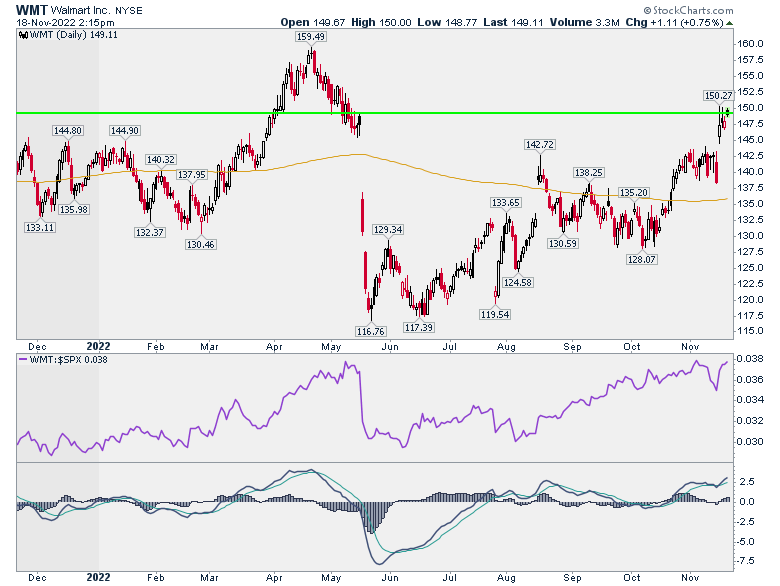Click the 133.11 price label
780x586 pixels.
click(x=40, y=227)
